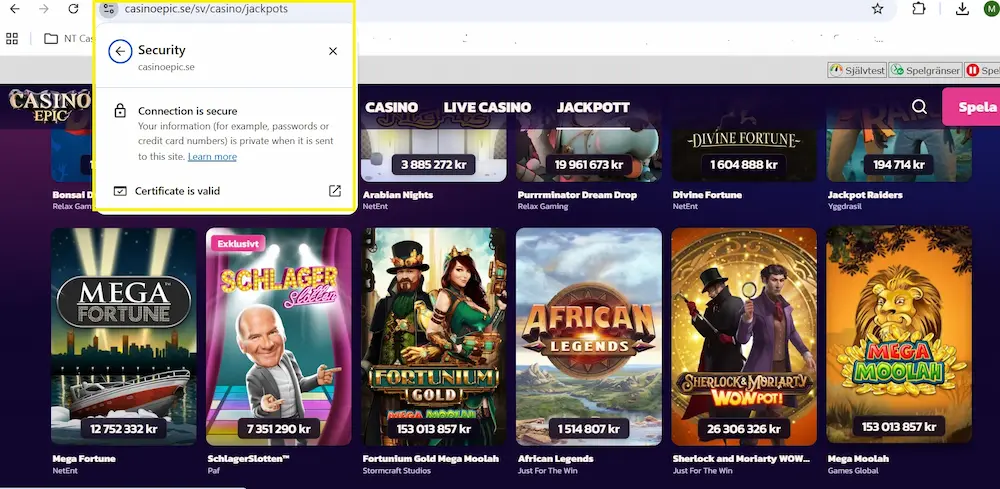Viewport: 1000px width, 489px height.
Task: Click the Paf provider text
Action: click(x=213, y=471)
